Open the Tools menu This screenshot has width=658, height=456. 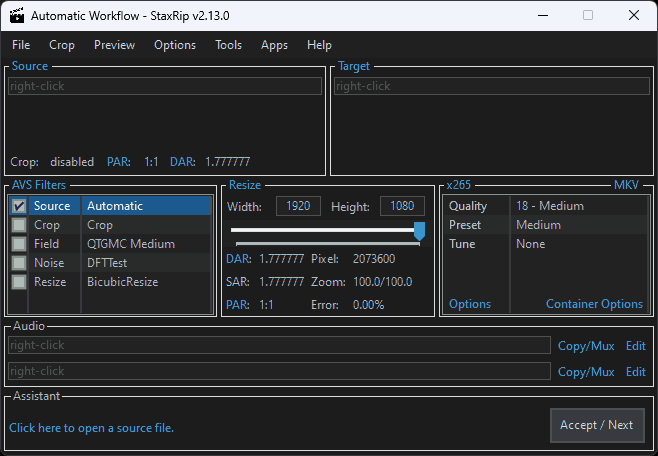[x=228, y=45]
